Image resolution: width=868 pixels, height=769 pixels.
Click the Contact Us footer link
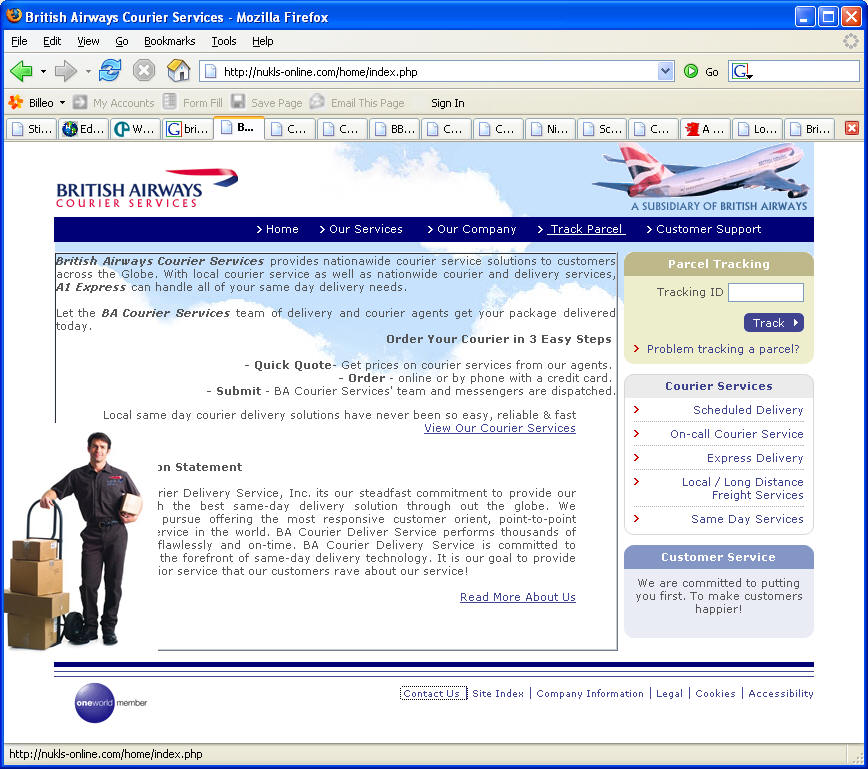pyautogui.click(x=432, y=693)
